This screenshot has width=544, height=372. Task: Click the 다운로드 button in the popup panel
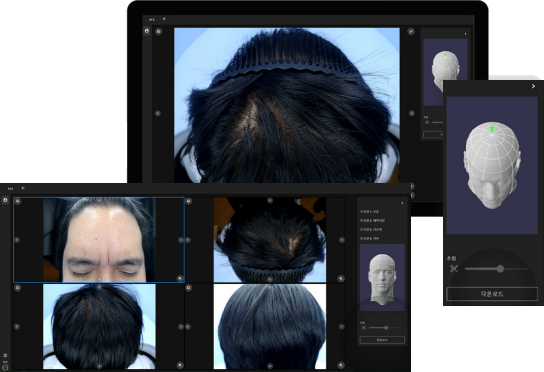[x=492, y=294]
